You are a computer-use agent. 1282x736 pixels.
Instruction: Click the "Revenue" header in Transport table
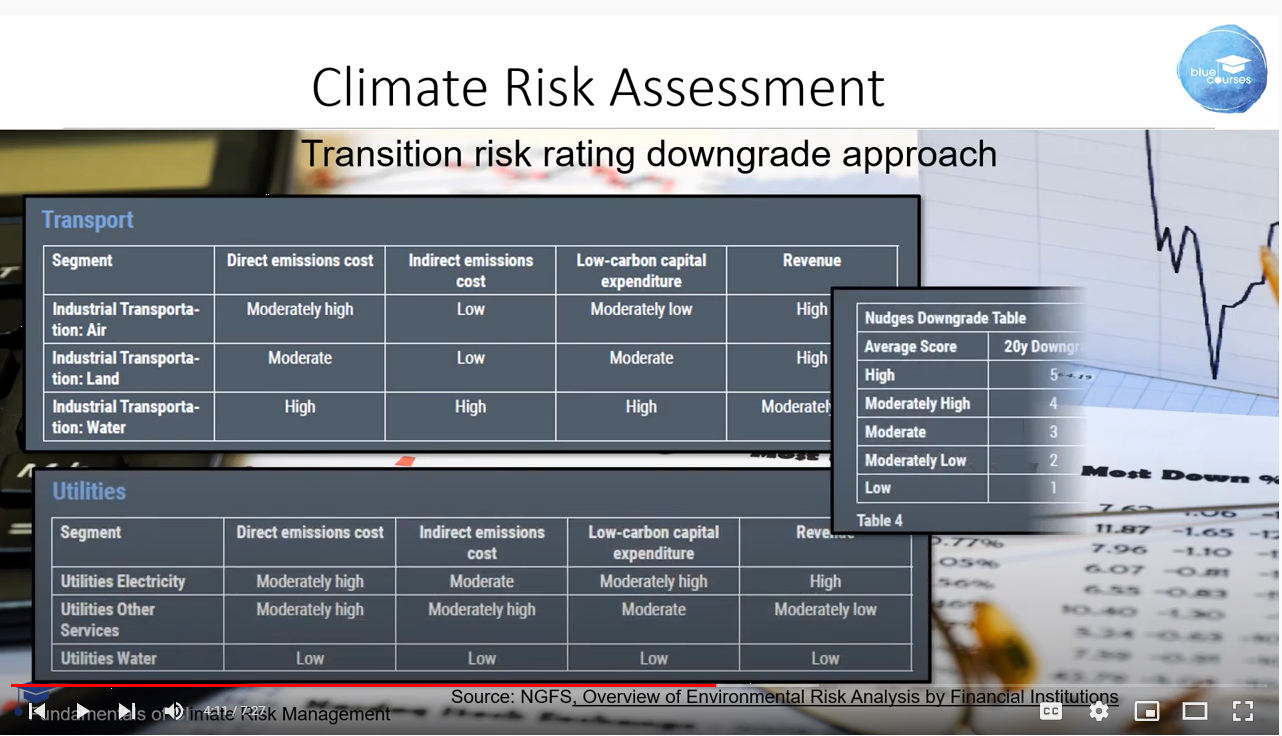pos(812,260)
